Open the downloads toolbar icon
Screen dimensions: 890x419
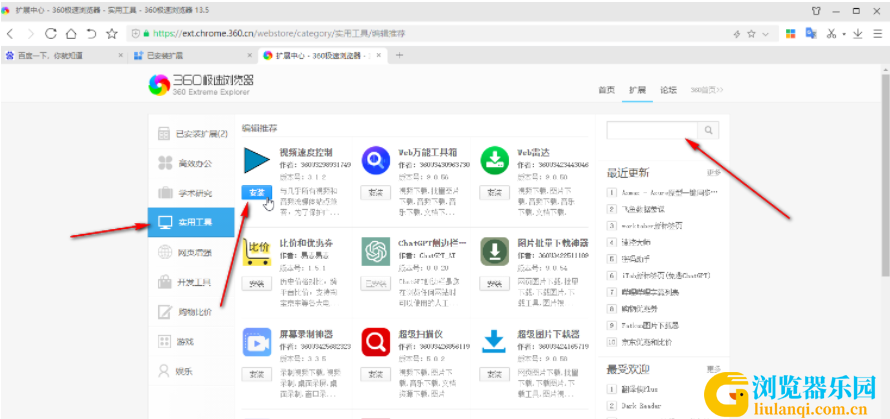[858, 33]
